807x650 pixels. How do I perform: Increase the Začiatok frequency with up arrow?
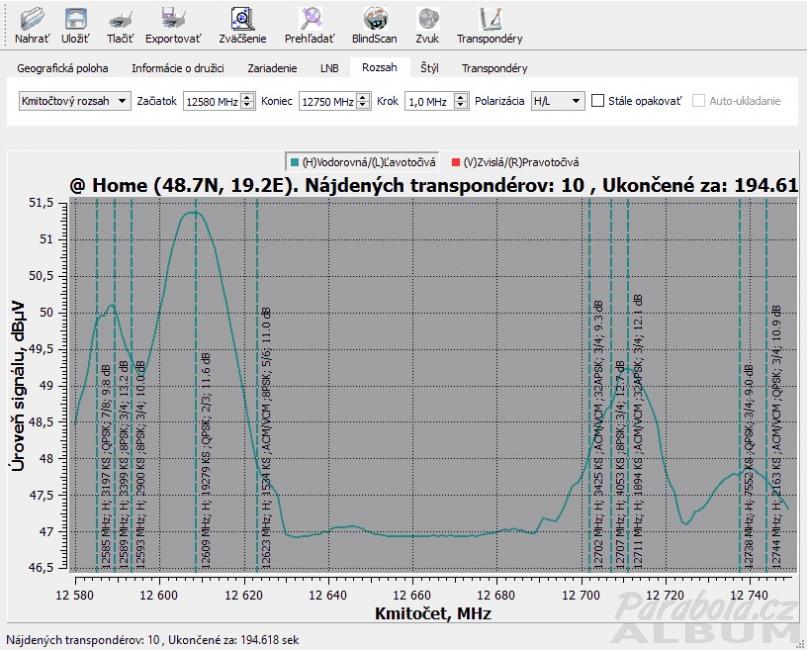pyautogui.click(x=248, y=97)
